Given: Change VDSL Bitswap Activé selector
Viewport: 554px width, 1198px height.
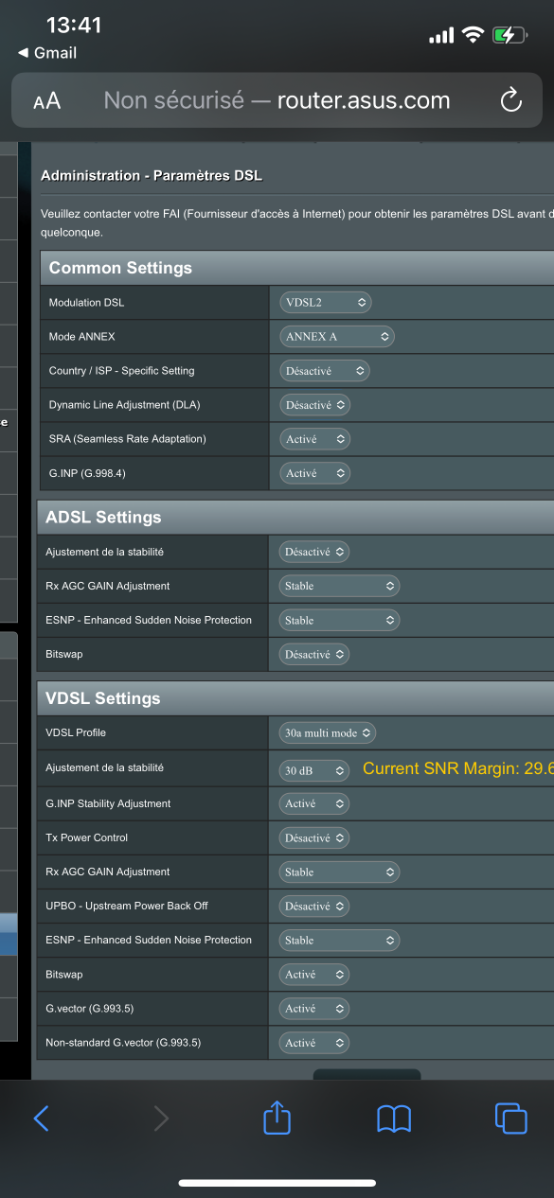Looking at the screenshot, I should click(314, 974).
